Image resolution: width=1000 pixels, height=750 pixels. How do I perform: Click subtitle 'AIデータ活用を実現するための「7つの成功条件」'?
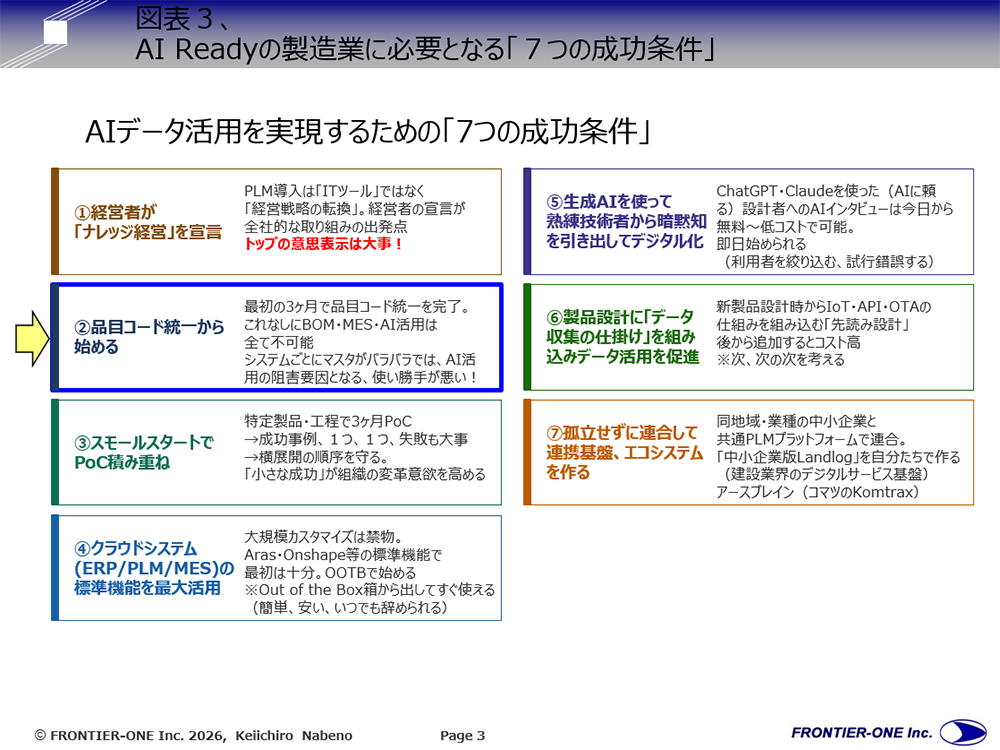click(368, 131)
